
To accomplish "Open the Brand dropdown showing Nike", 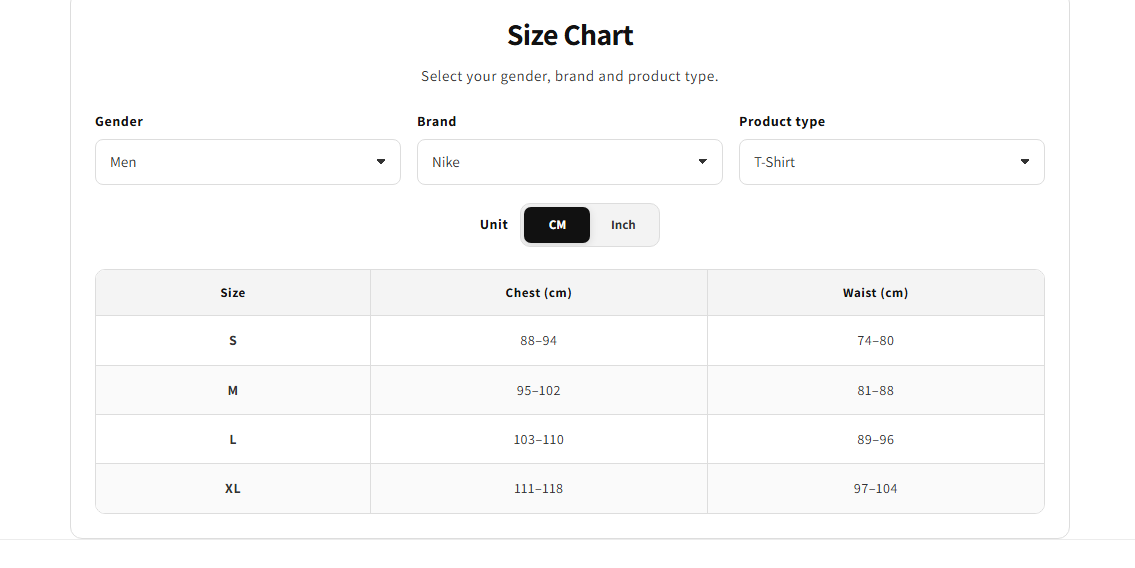I will coord(570,162).
